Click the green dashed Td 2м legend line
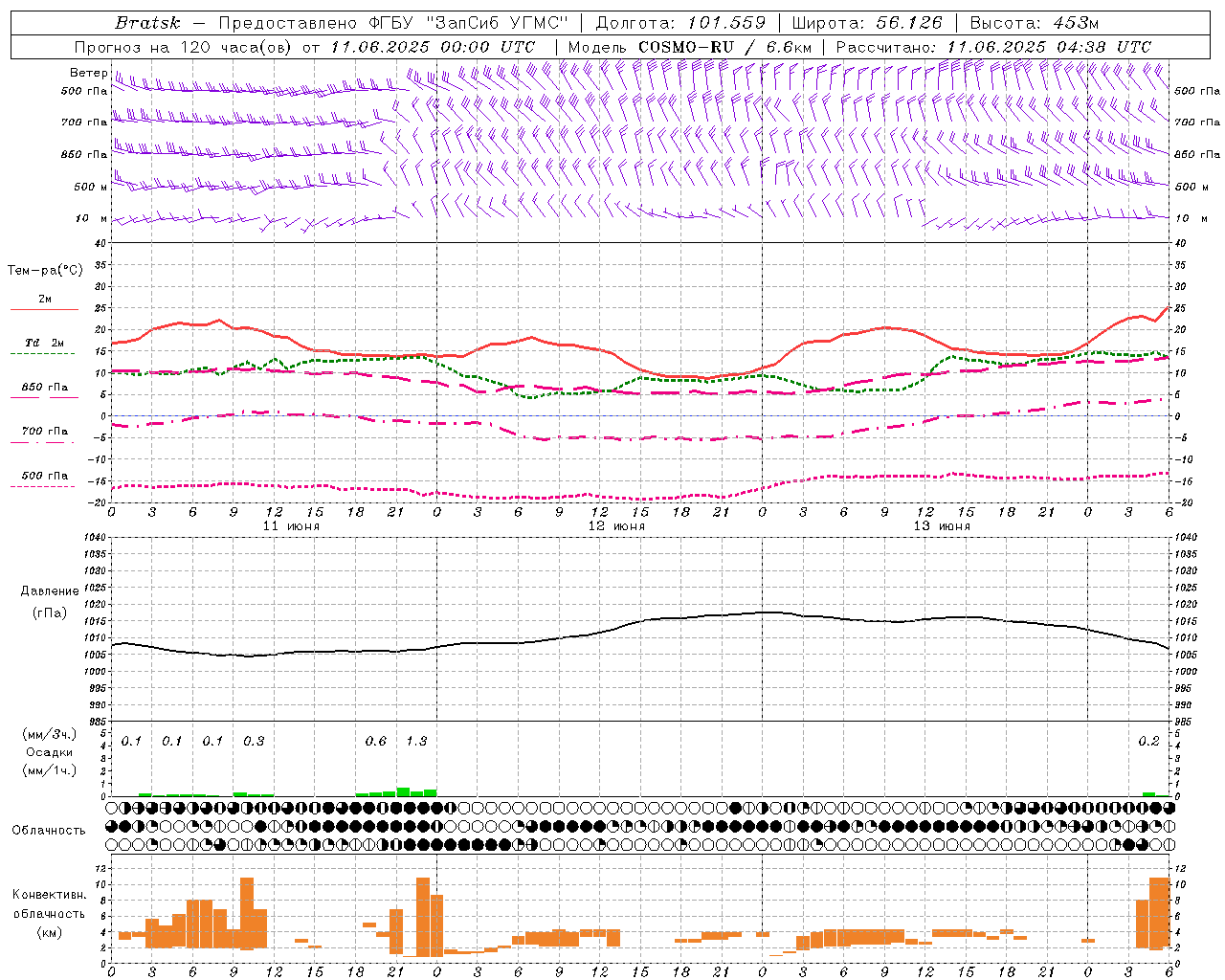The width and height of the screenshot is (1225, 980). coord(43,354)
